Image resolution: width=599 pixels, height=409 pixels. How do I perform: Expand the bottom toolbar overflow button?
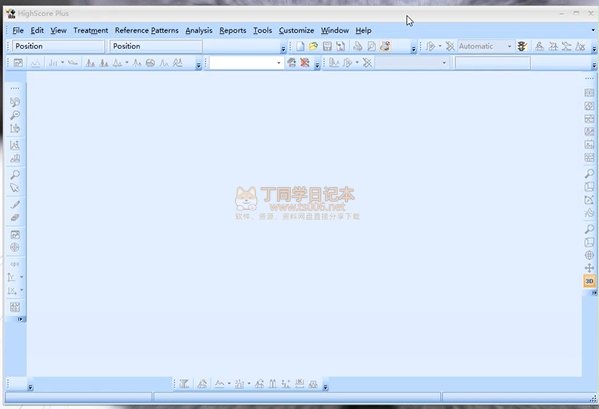tap(325, 387)
